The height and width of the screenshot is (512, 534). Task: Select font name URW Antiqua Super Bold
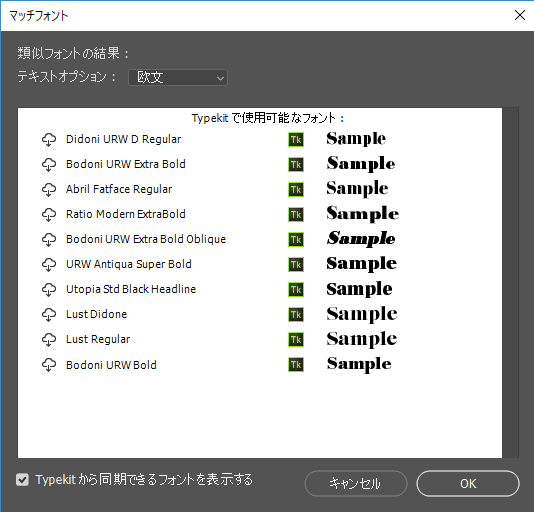pyautogui.click(x=129, y=264)
